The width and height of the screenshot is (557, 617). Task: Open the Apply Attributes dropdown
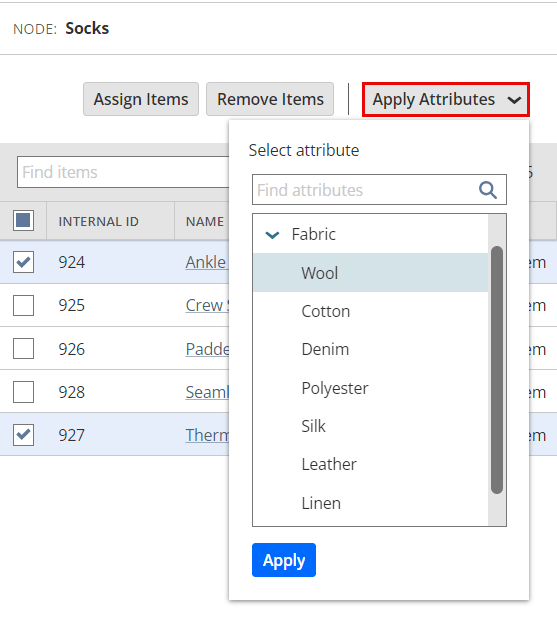pos(446,100)
